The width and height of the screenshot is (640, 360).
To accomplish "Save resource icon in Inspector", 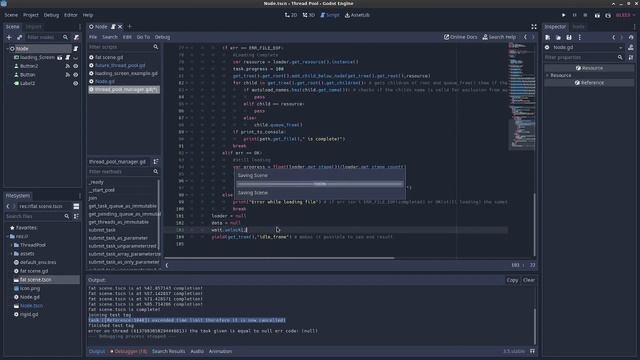I will pyautogui.click(x=569, y=37).
